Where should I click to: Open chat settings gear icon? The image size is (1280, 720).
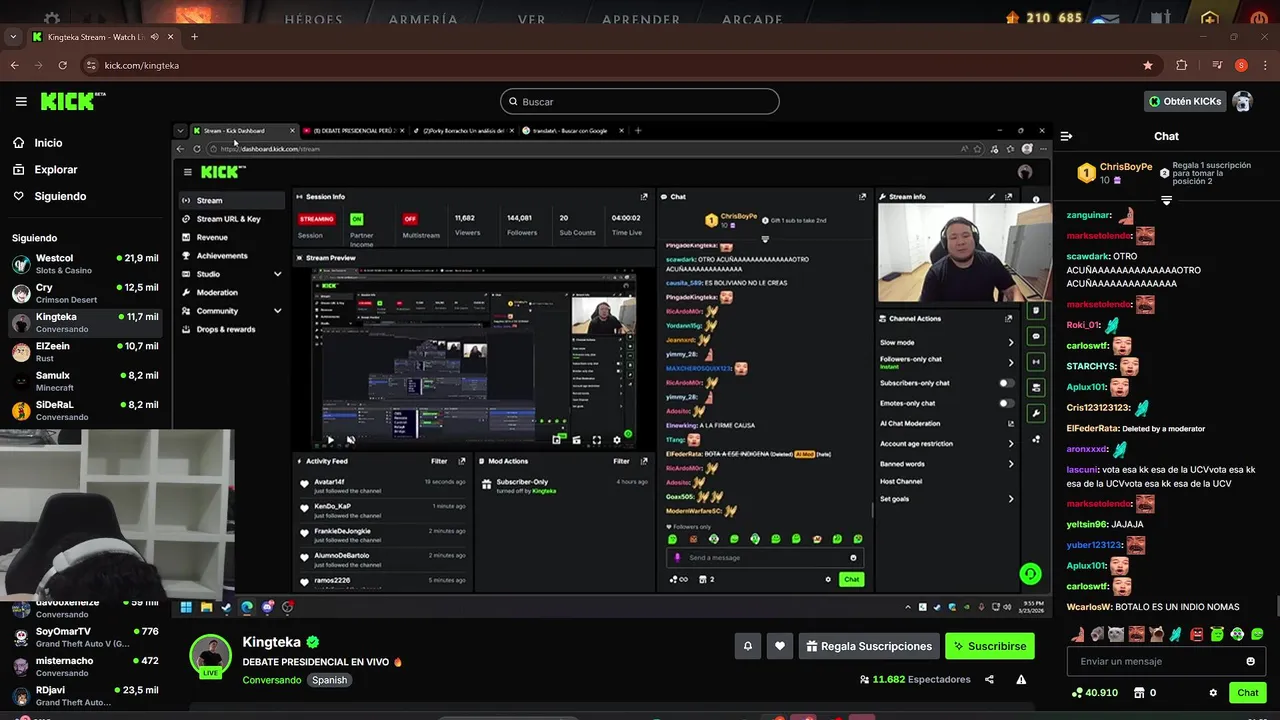click(x=1213, y=692)
